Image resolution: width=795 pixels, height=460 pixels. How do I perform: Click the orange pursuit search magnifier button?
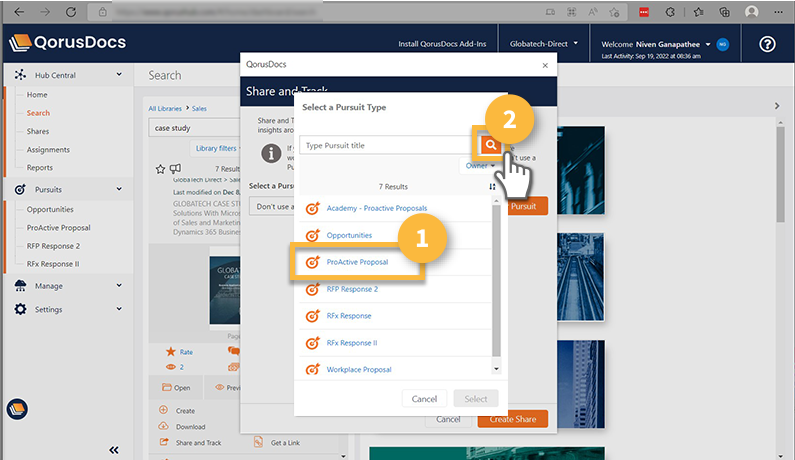click(x=490, y=145)
